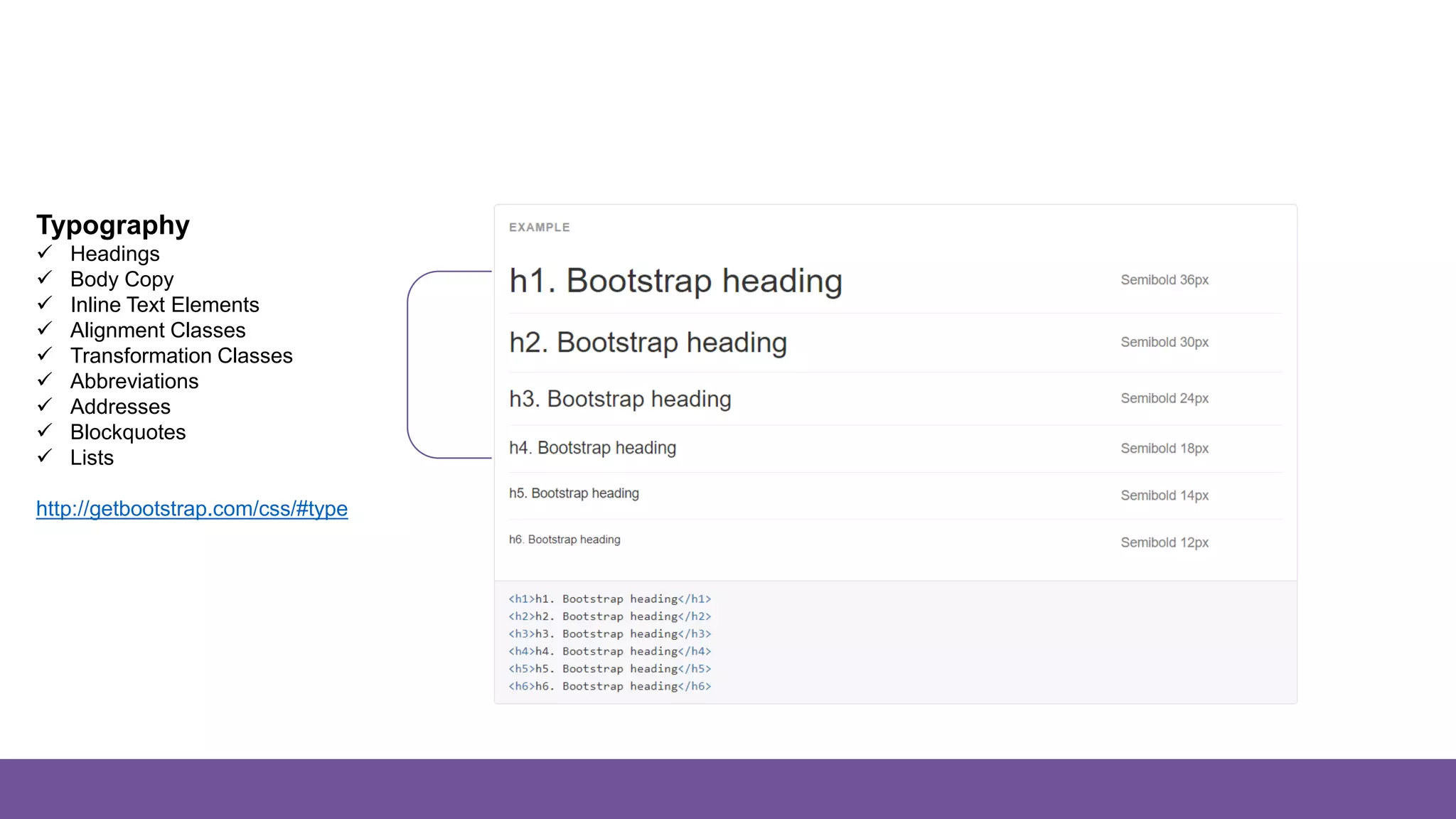Click the EXAMPLE label in the box
Screen dimensions: 1456x819
pyautogui.click(x=539, y=227)
